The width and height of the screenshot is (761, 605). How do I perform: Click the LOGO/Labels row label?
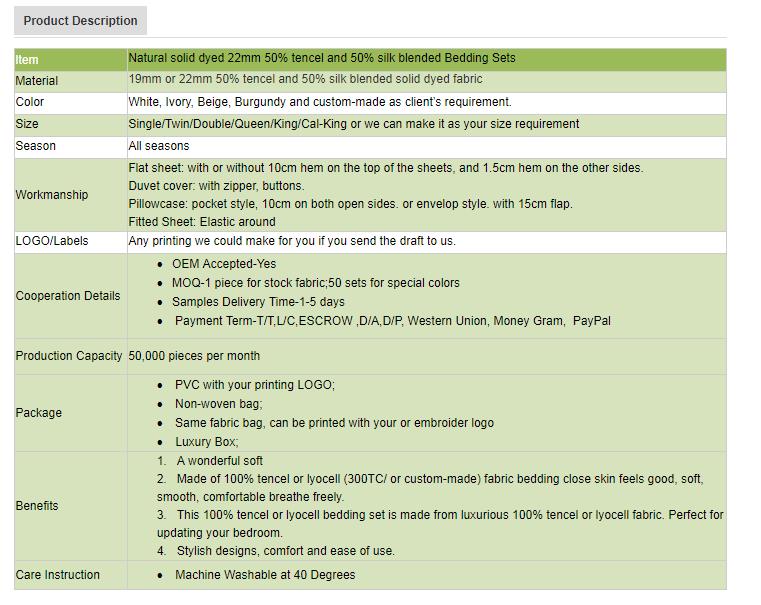51,241
